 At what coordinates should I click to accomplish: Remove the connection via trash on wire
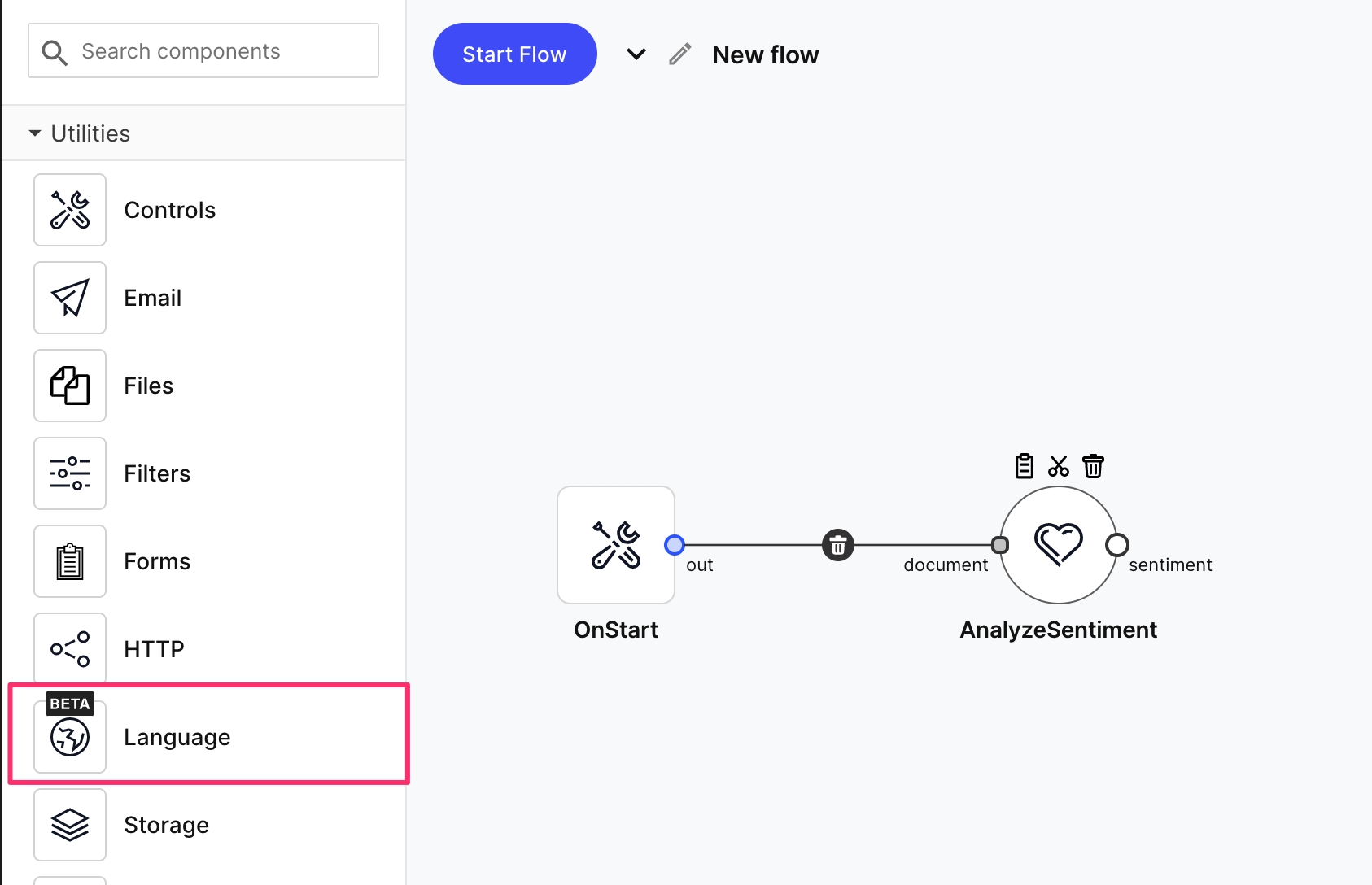pos(838,545)
